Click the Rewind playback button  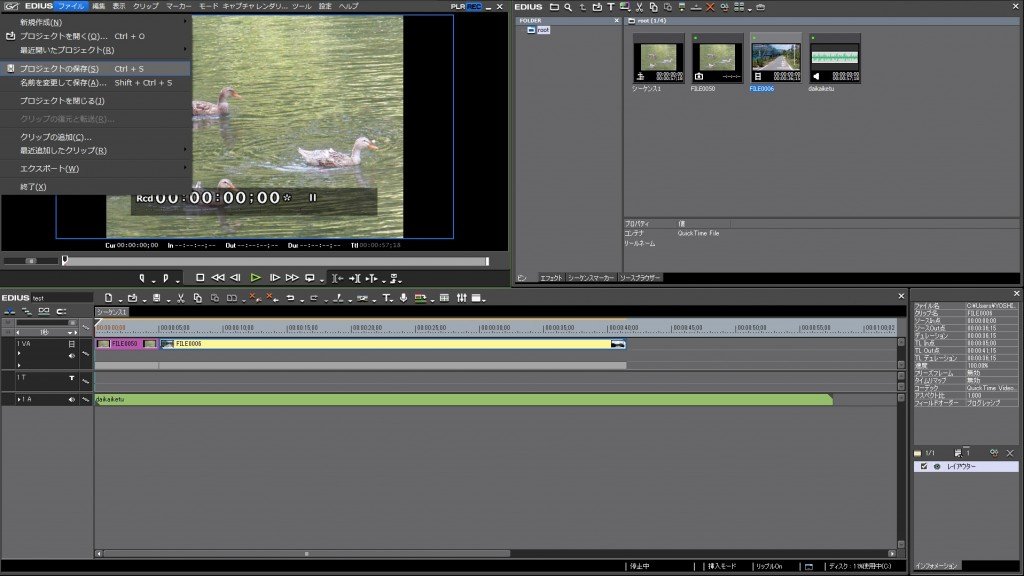point(217,278)
